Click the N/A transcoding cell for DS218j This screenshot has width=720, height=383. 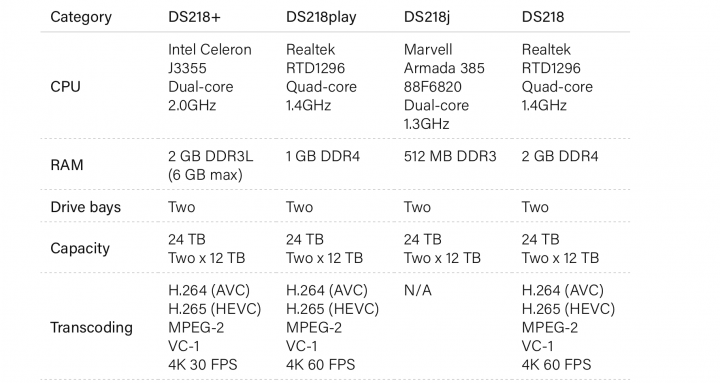417,290
